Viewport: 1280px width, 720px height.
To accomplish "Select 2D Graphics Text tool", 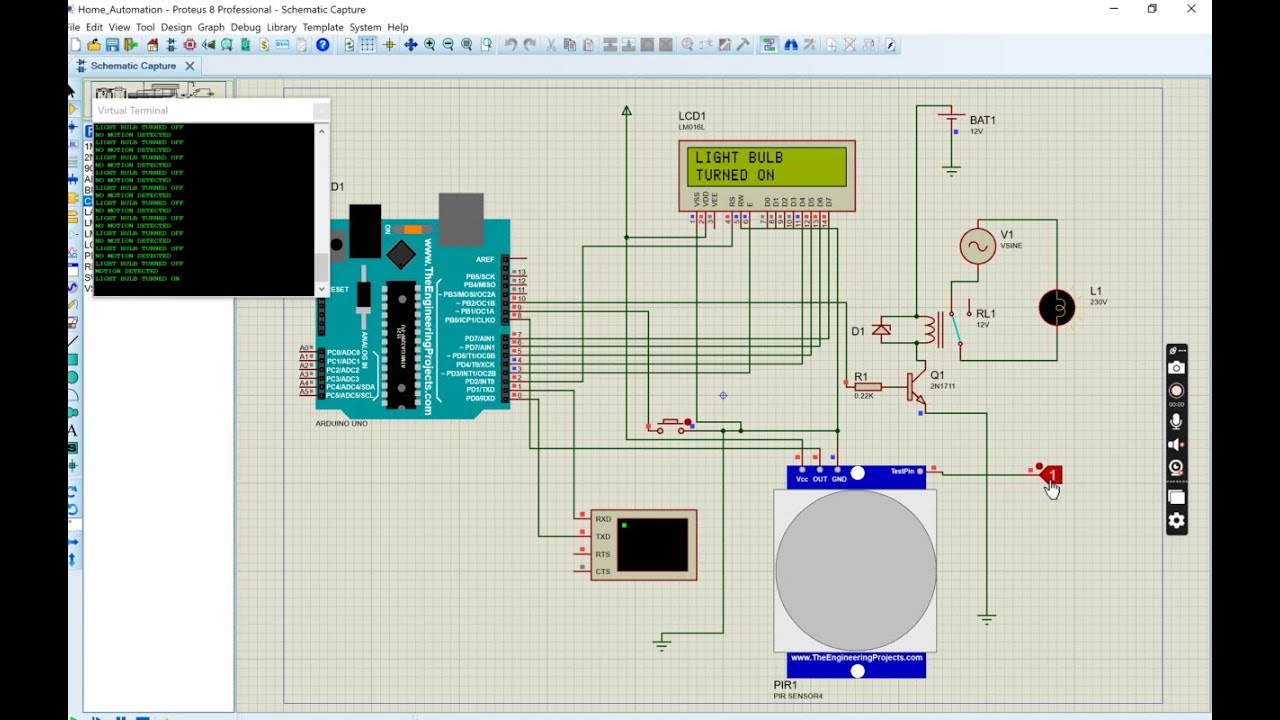I will (73, 431).
